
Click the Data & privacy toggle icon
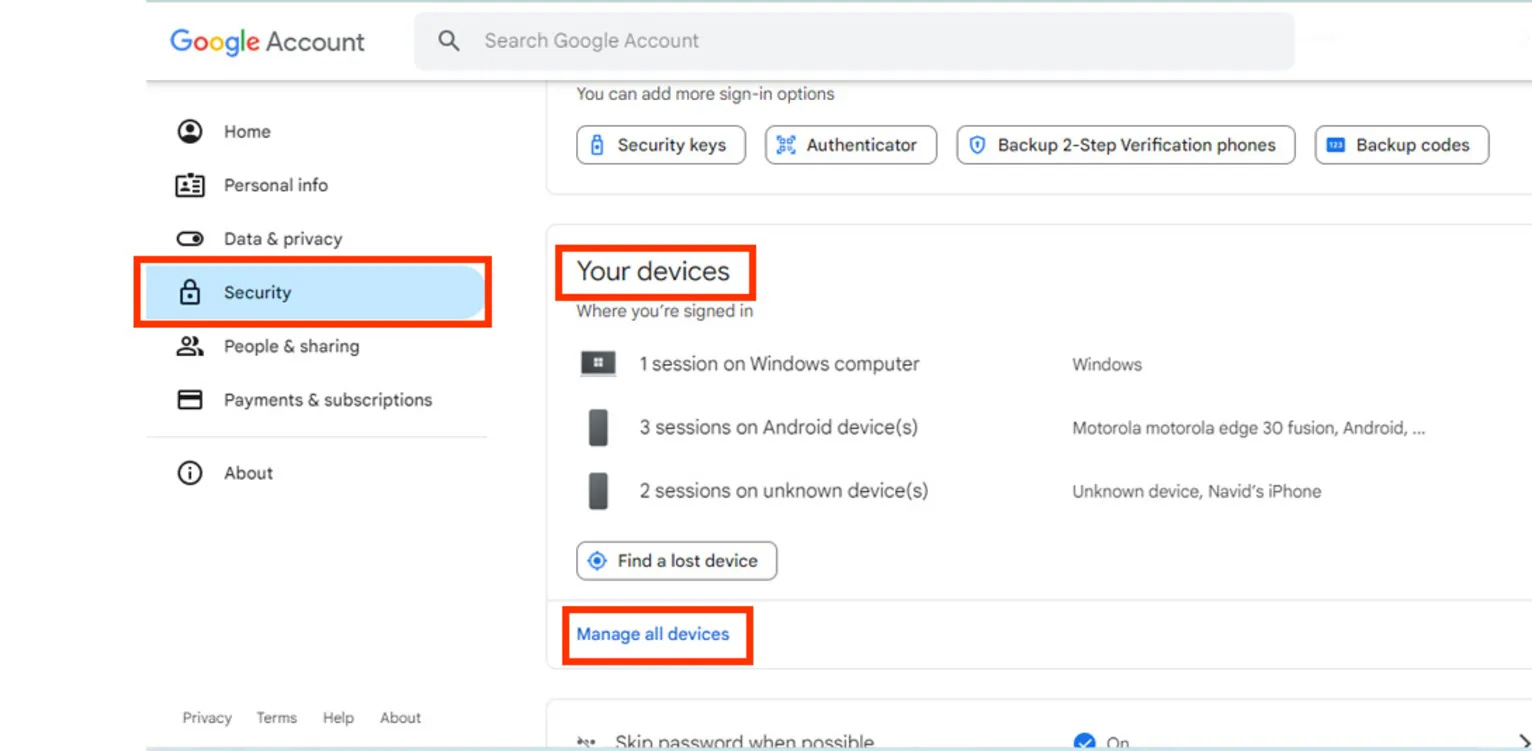pos(190,239)
